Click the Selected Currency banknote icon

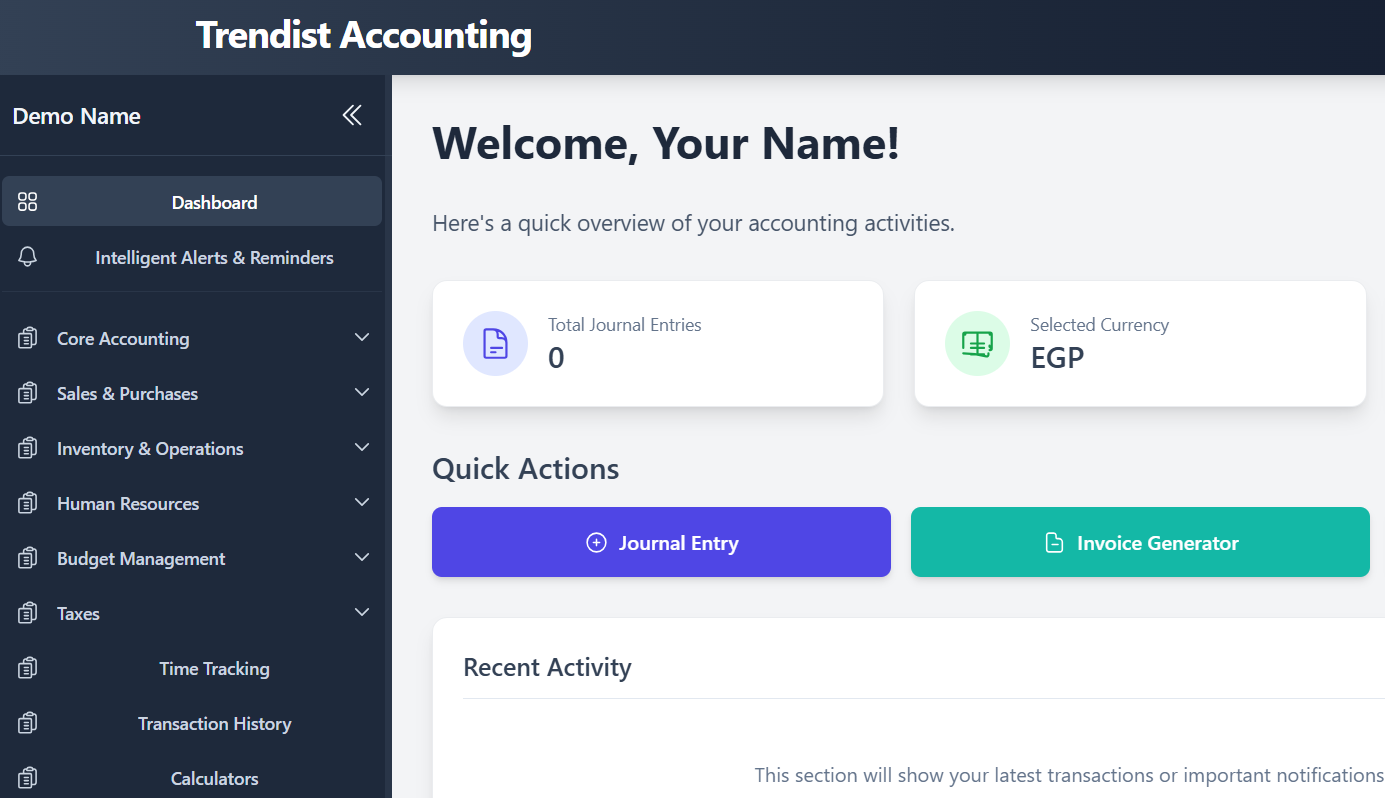pyautogui.click(x=977, y=343)
